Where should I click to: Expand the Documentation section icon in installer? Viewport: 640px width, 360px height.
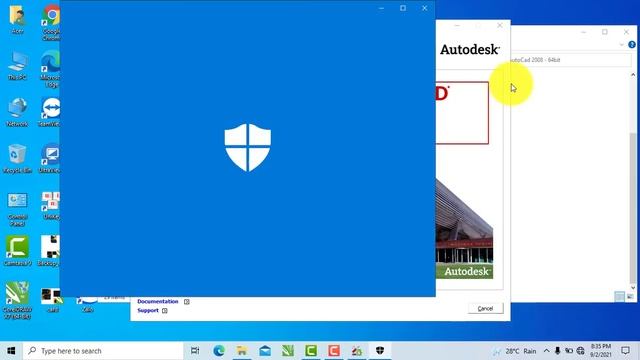point(187,302)
